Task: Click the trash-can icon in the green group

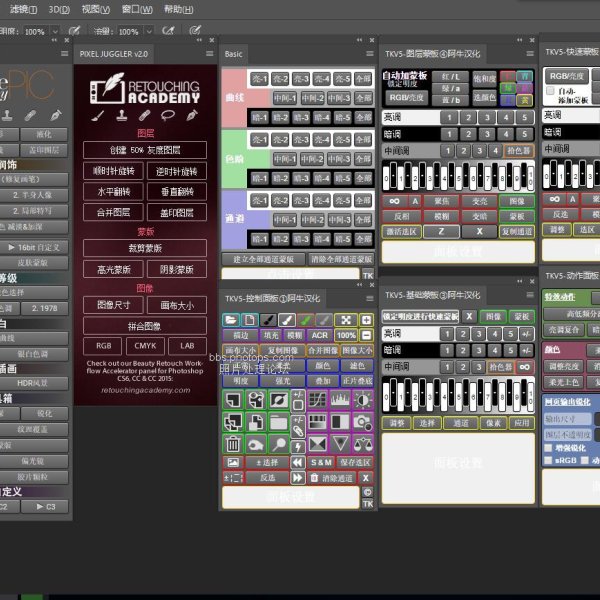Action: click(233, 444)
